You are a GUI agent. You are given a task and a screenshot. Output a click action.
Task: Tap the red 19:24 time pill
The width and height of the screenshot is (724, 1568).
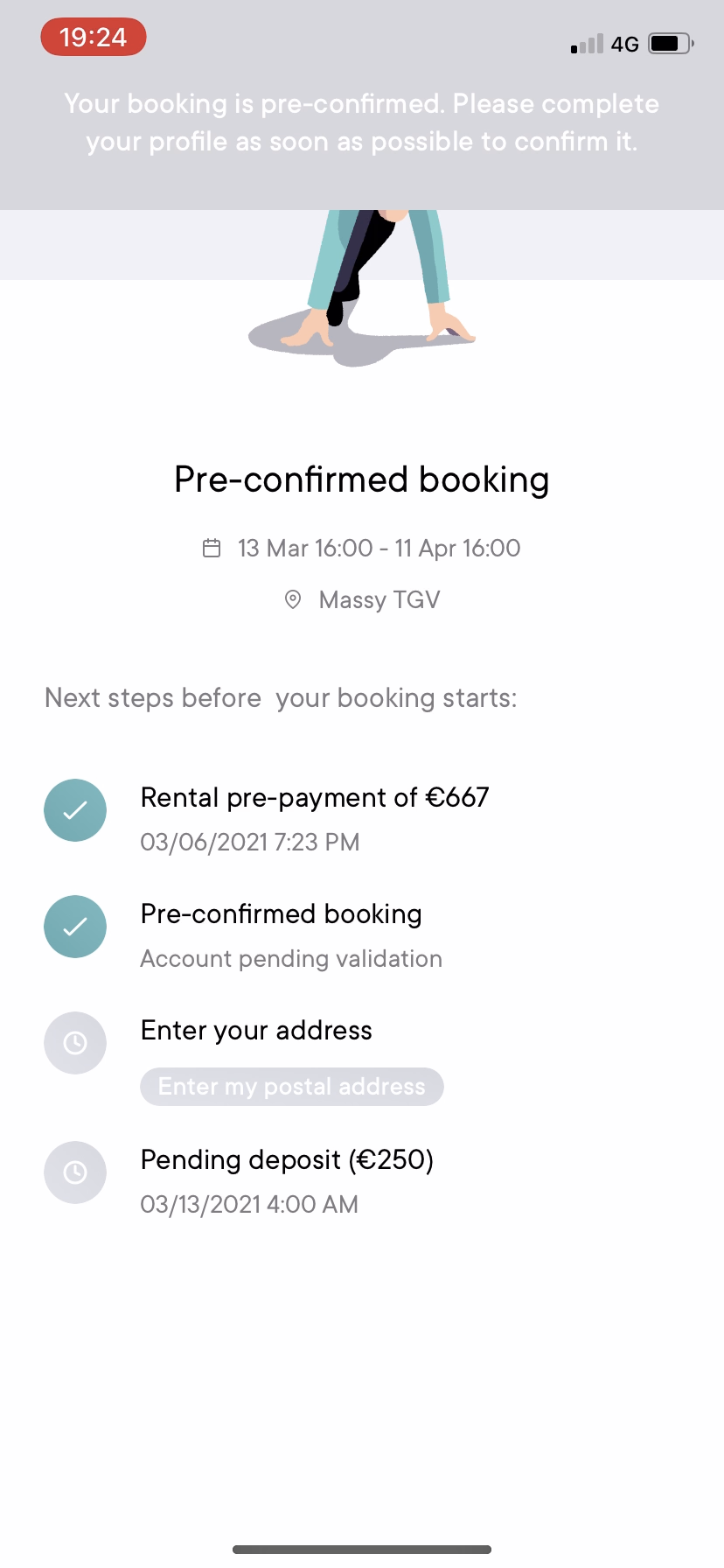tap(94, 38)
